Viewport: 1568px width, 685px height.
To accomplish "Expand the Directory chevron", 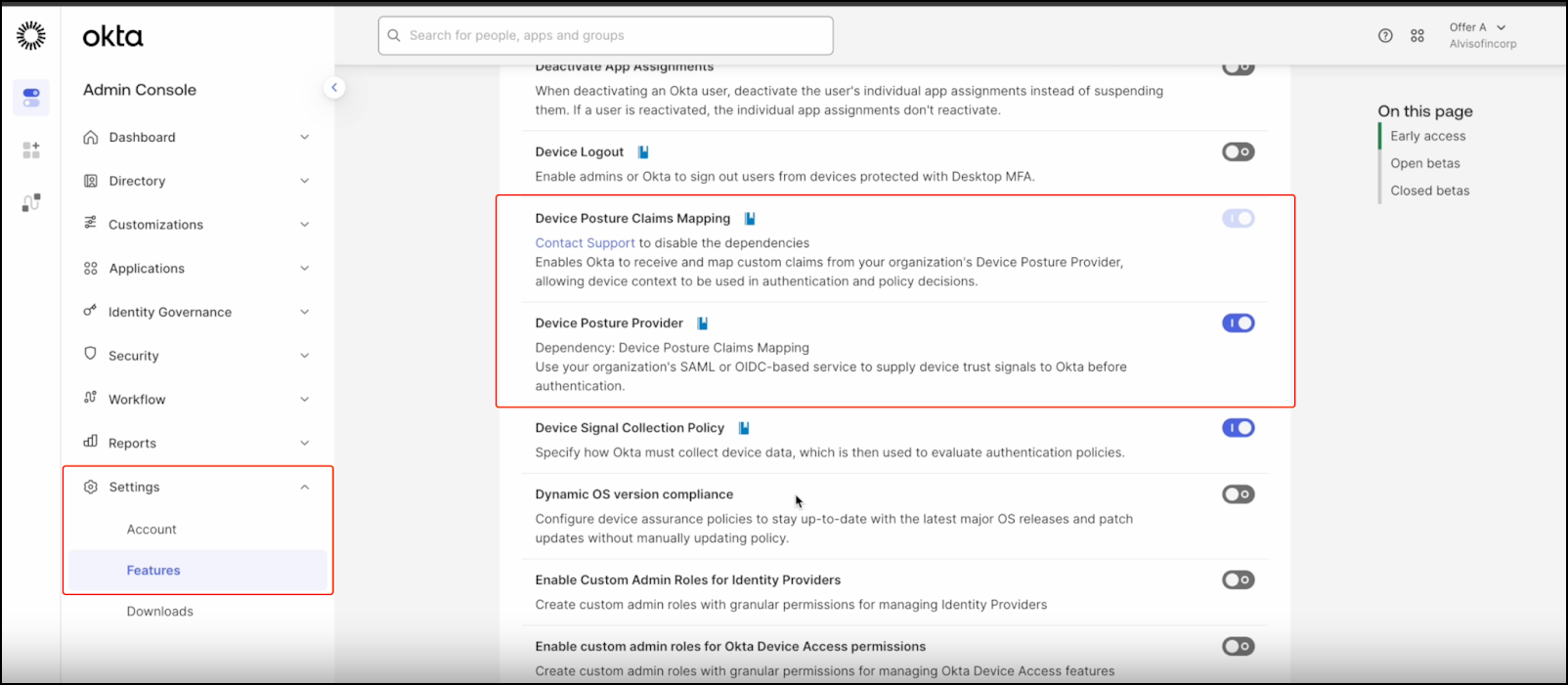I will (x=305, y=181).
